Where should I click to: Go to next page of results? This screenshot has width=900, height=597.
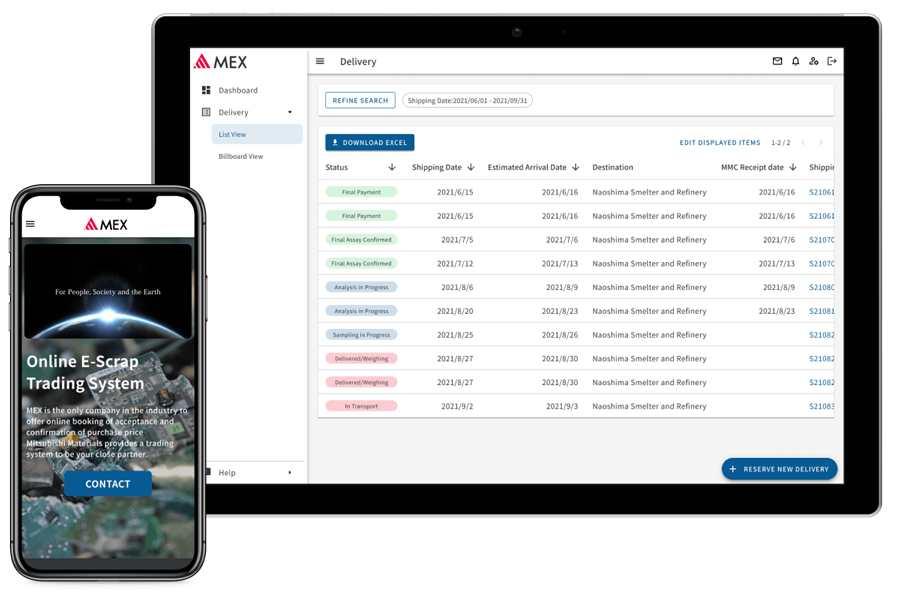pos(821,143)
